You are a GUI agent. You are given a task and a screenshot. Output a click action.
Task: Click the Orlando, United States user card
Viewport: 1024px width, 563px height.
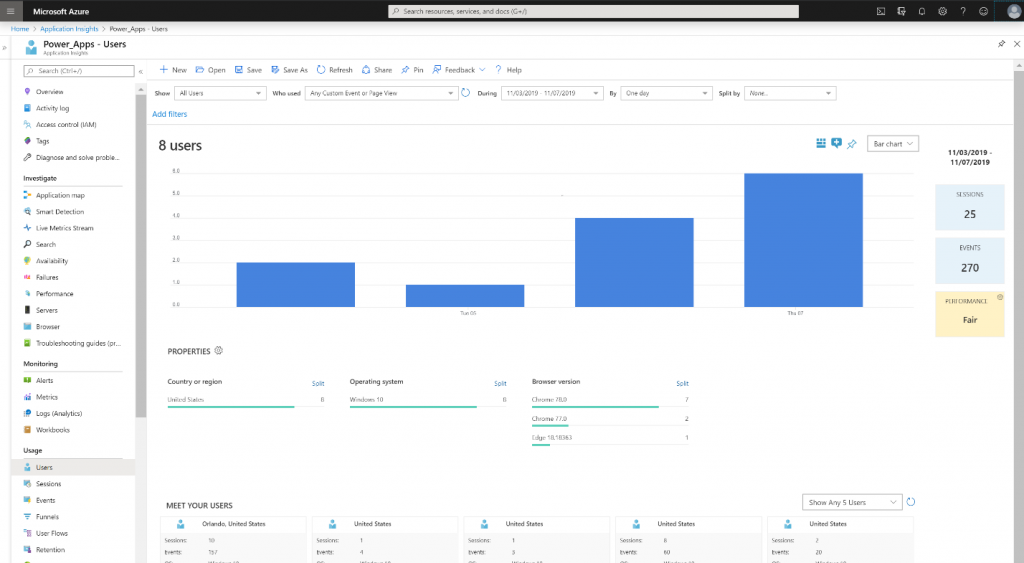(x=233, y=539)
